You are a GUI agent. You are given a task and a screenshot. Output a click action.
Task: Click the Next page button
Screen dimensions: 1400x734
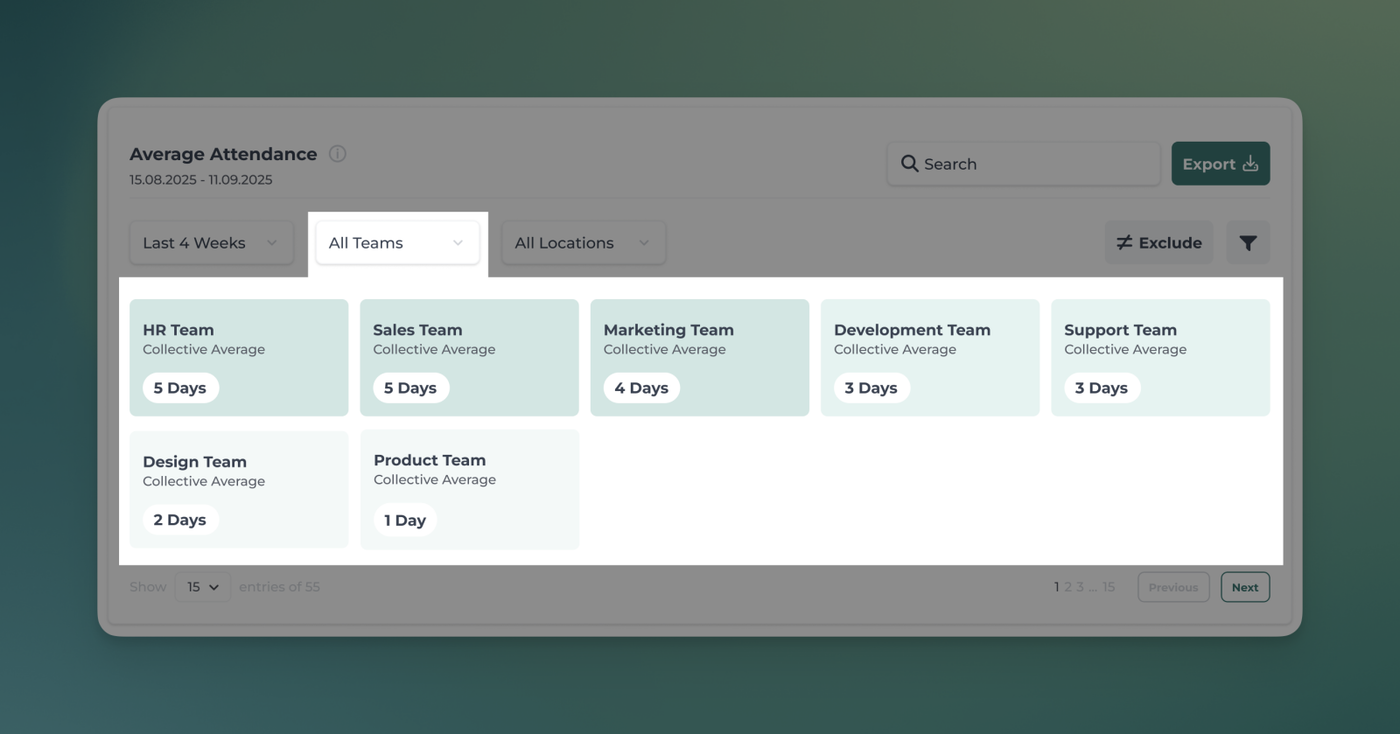tap(1244, 587)
